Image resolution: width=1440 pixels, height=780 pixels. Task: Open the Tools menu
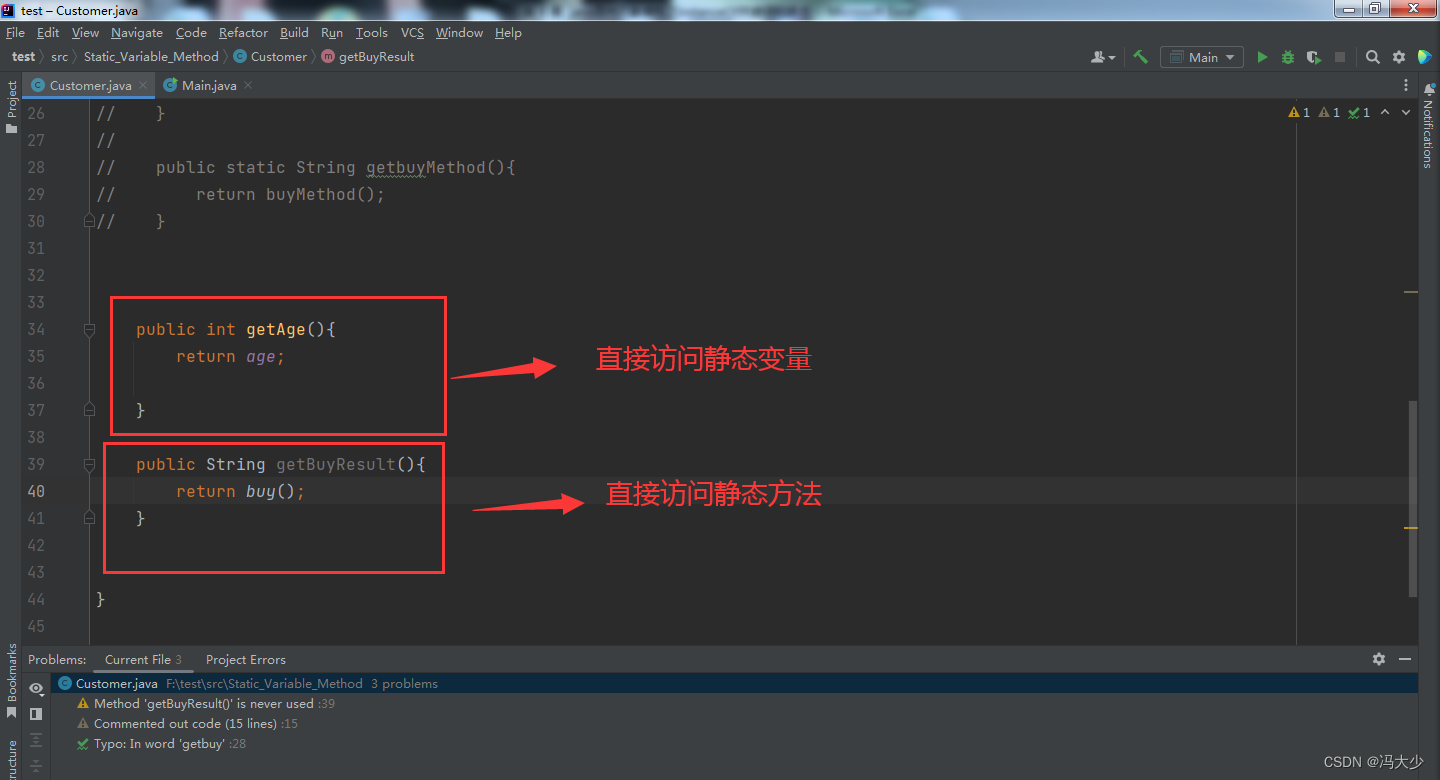(371, 33)
